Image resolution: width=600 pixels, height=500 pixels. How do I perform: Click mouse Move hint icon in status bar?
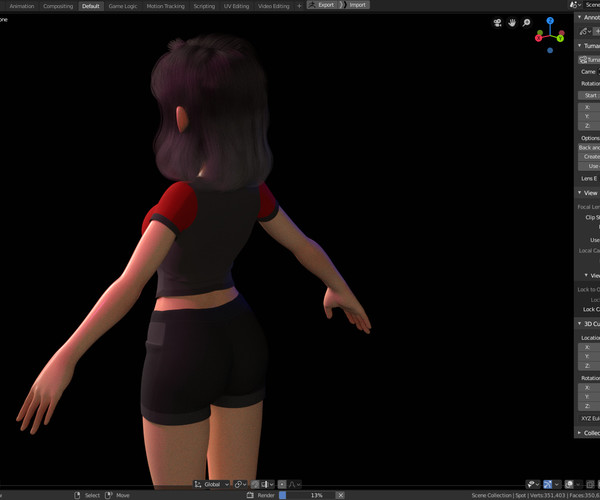[108, 495]
